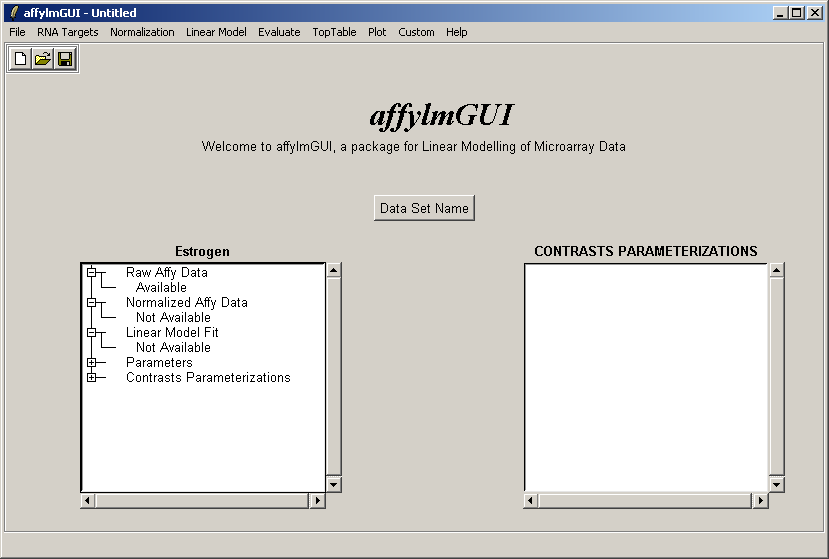Click the Estrogen tree's scroll down arrow
This screenshot has height=559, width=829.
tap(334, 484)
